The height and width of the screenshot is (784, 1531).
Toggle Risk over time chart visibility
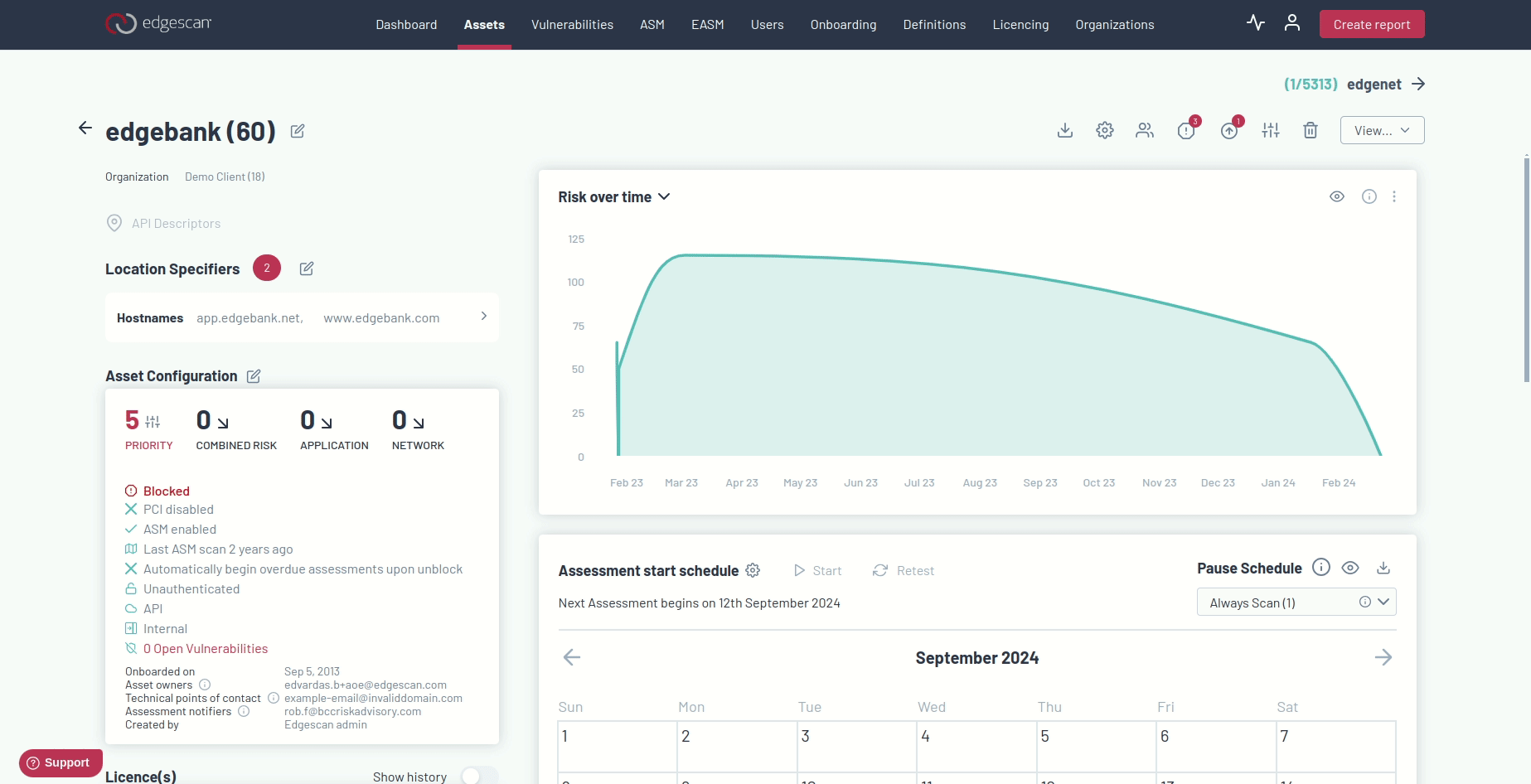(1337, 196)
